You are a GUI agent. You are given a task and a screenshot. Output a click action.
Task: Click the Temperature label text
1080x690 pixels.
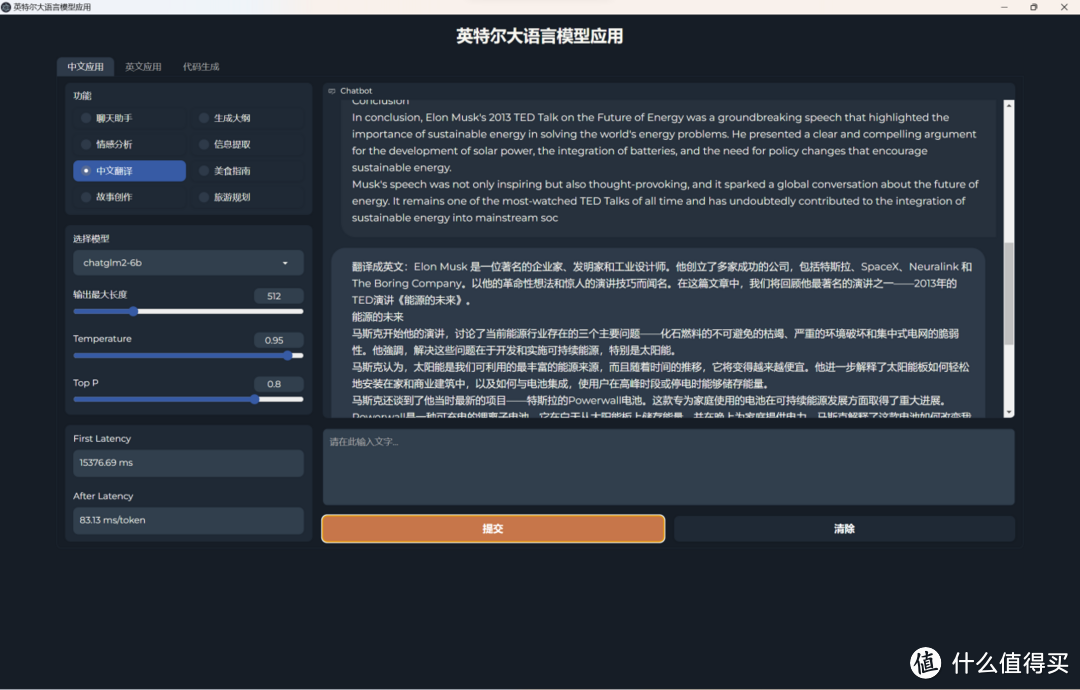point(103,339)
